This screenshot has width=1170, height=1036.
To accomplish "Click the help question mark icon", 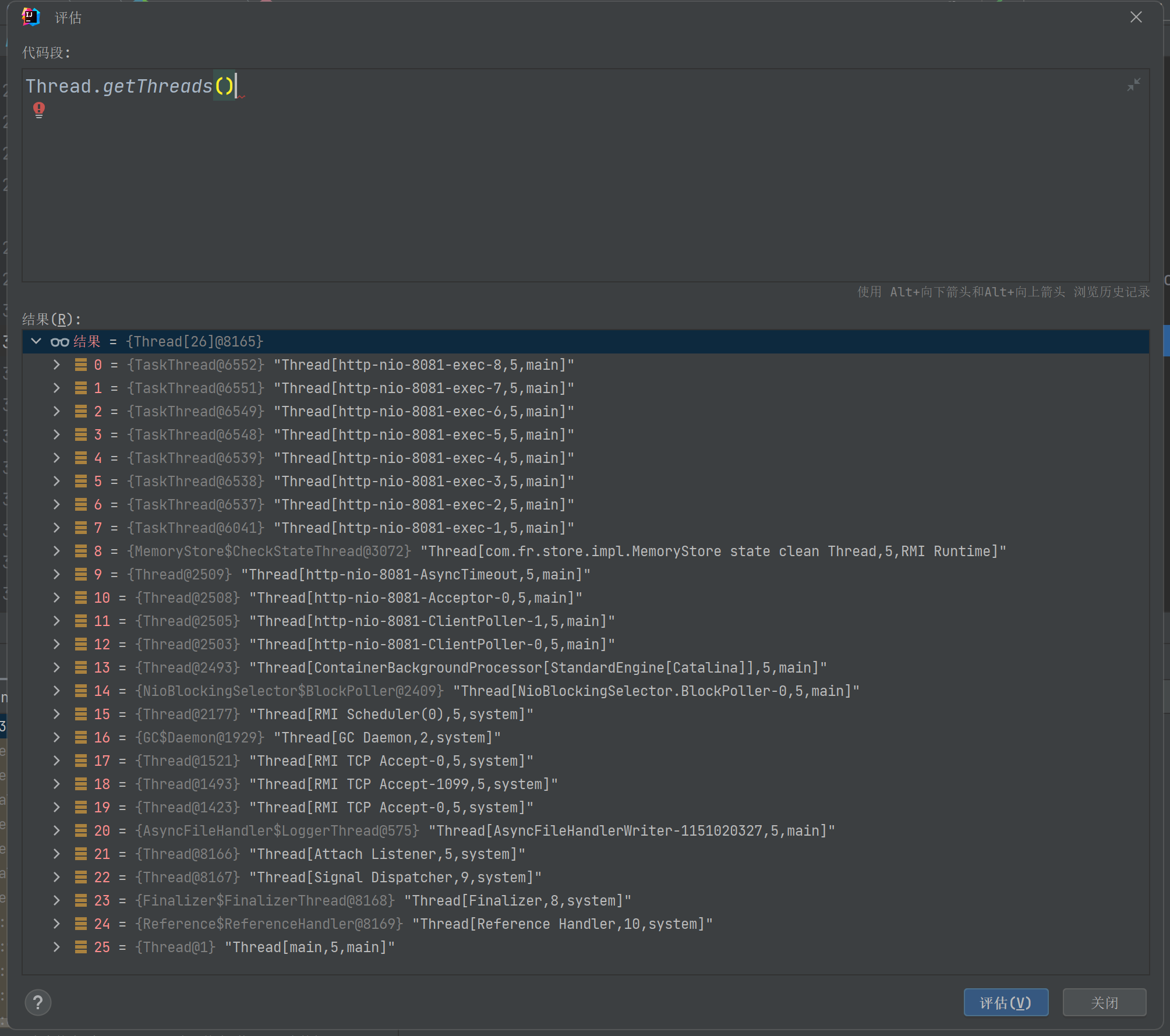I will 38,1003.
